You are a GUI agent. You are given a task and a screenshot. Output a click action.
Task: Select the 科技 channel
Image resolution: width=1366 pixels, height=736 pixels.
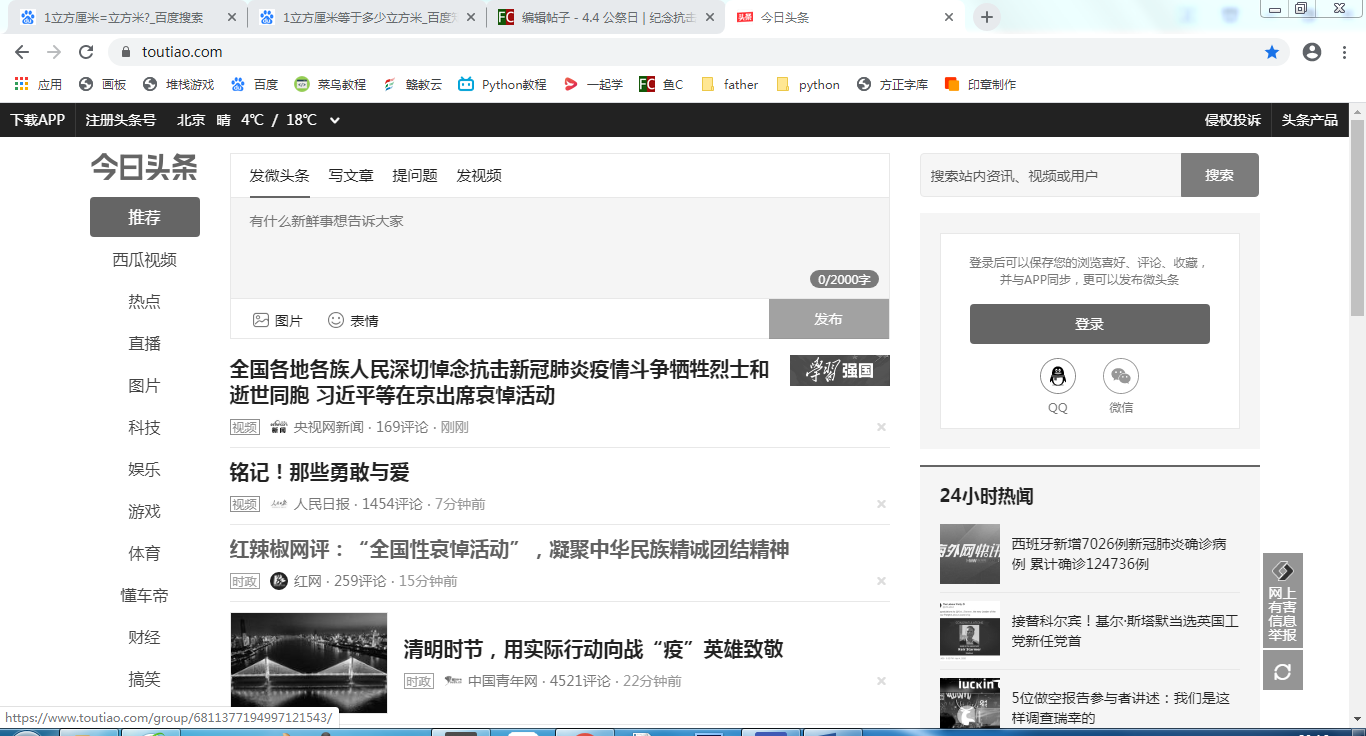[x=145, y=427]
